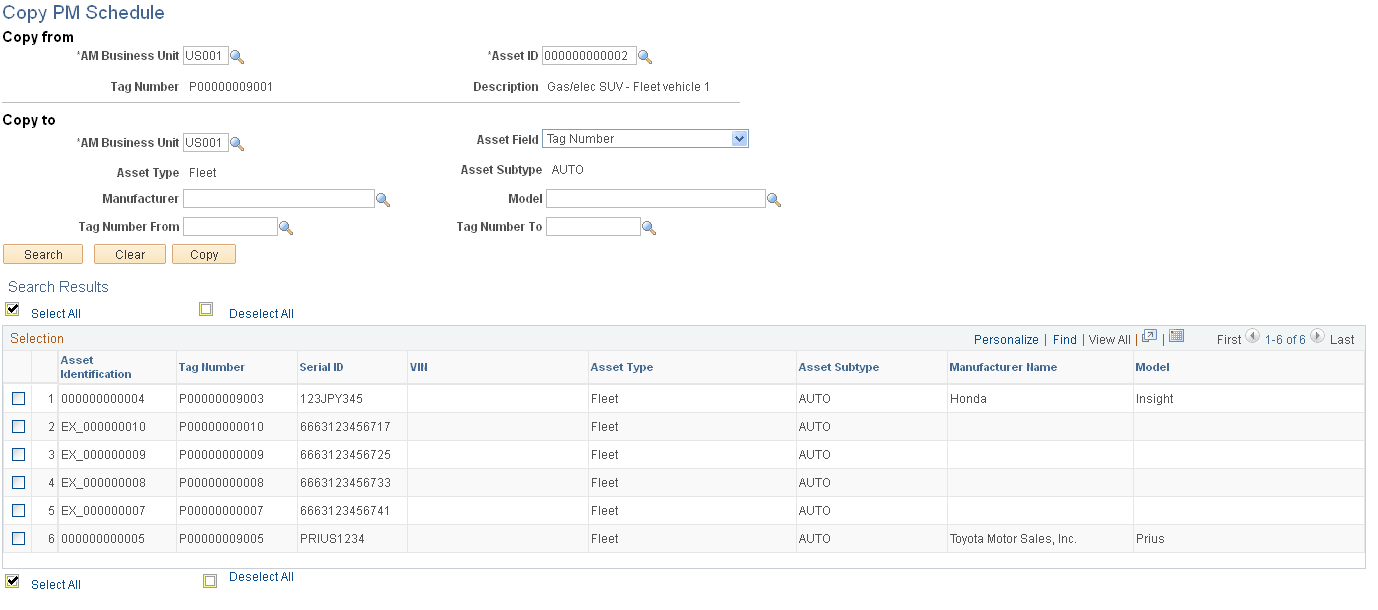Image resolution: width=1378 pixels, height=610 pixels.
Task: Check the checkbox for row 1 asset 000000000004
Action: tap(18, 398)
